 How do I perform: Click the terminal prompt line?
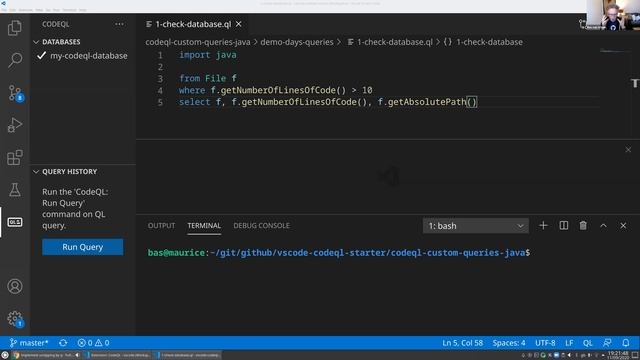tap(339, 253)
